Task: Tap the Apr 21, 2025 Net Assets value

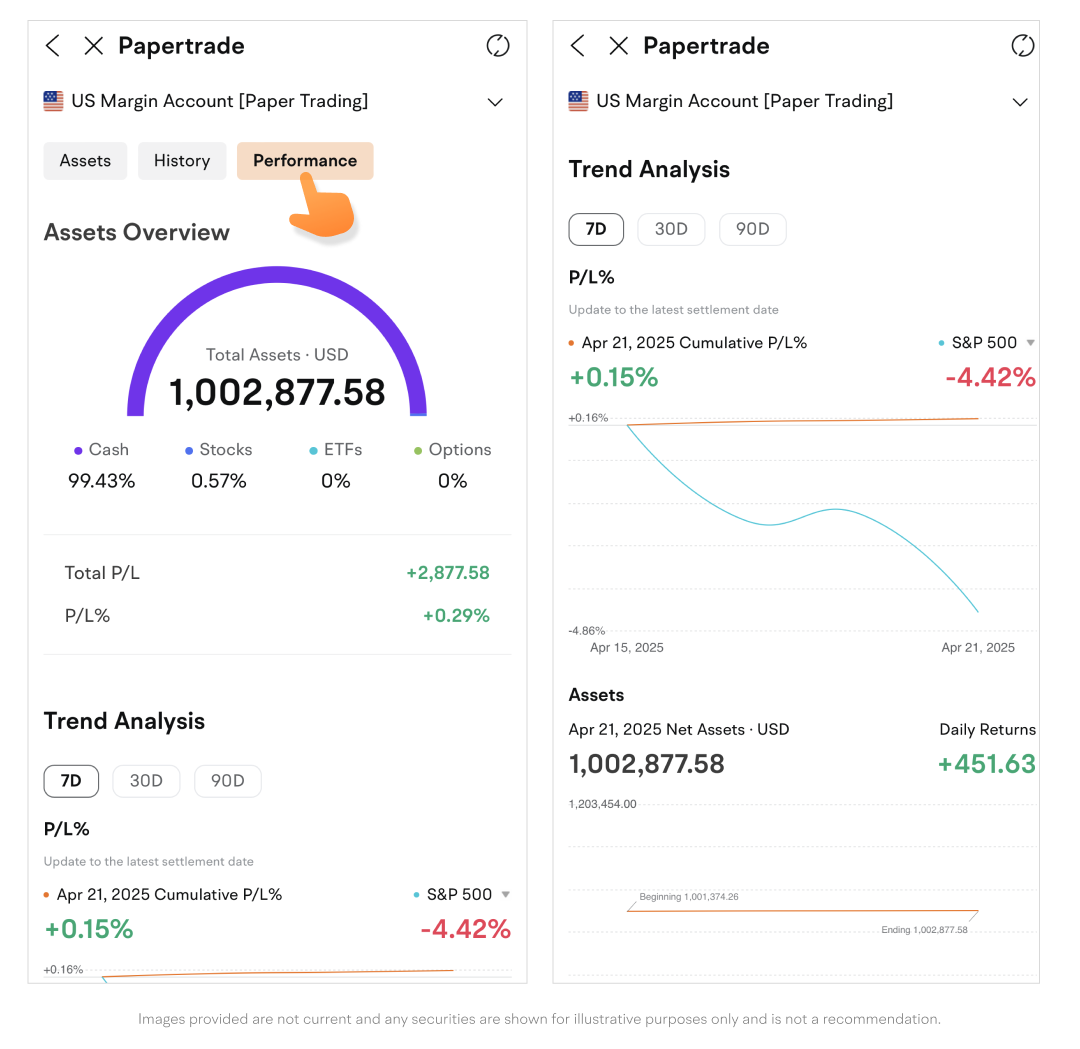Action: pos(646,764)
